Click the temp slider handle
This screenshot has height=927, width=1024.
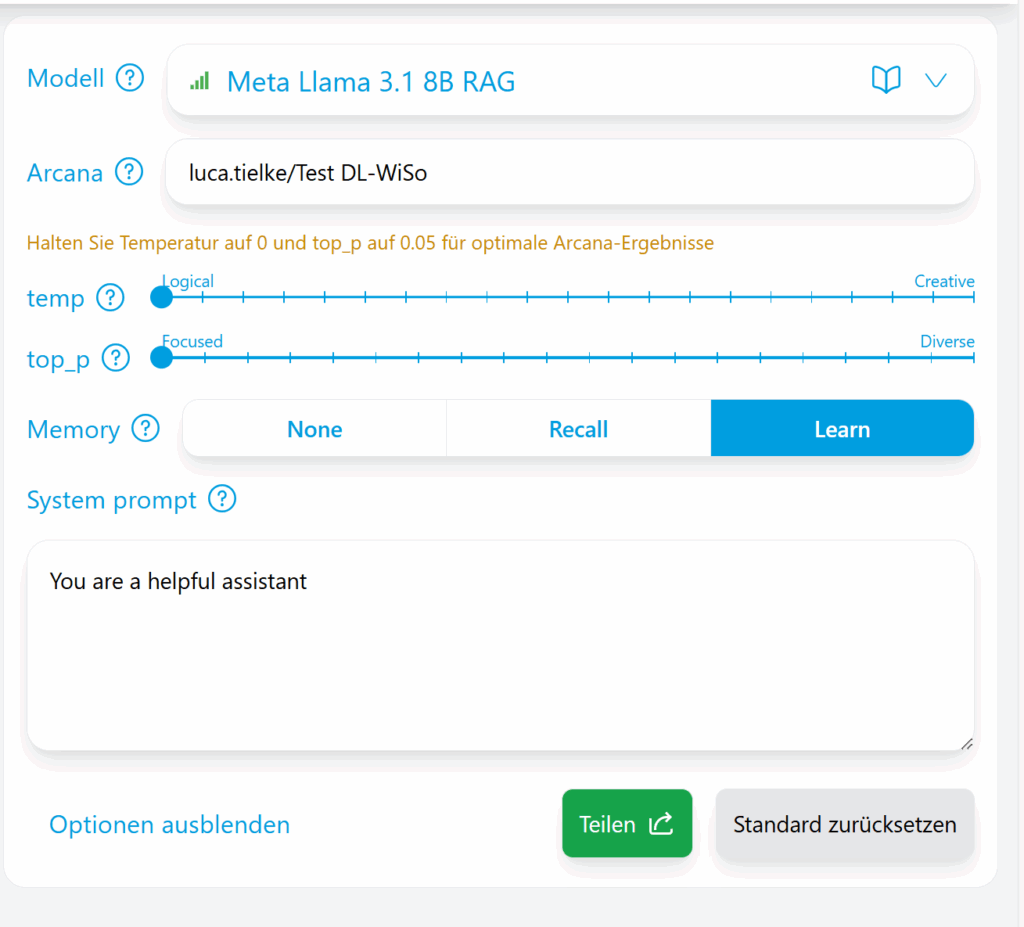(x=161, y=297)
